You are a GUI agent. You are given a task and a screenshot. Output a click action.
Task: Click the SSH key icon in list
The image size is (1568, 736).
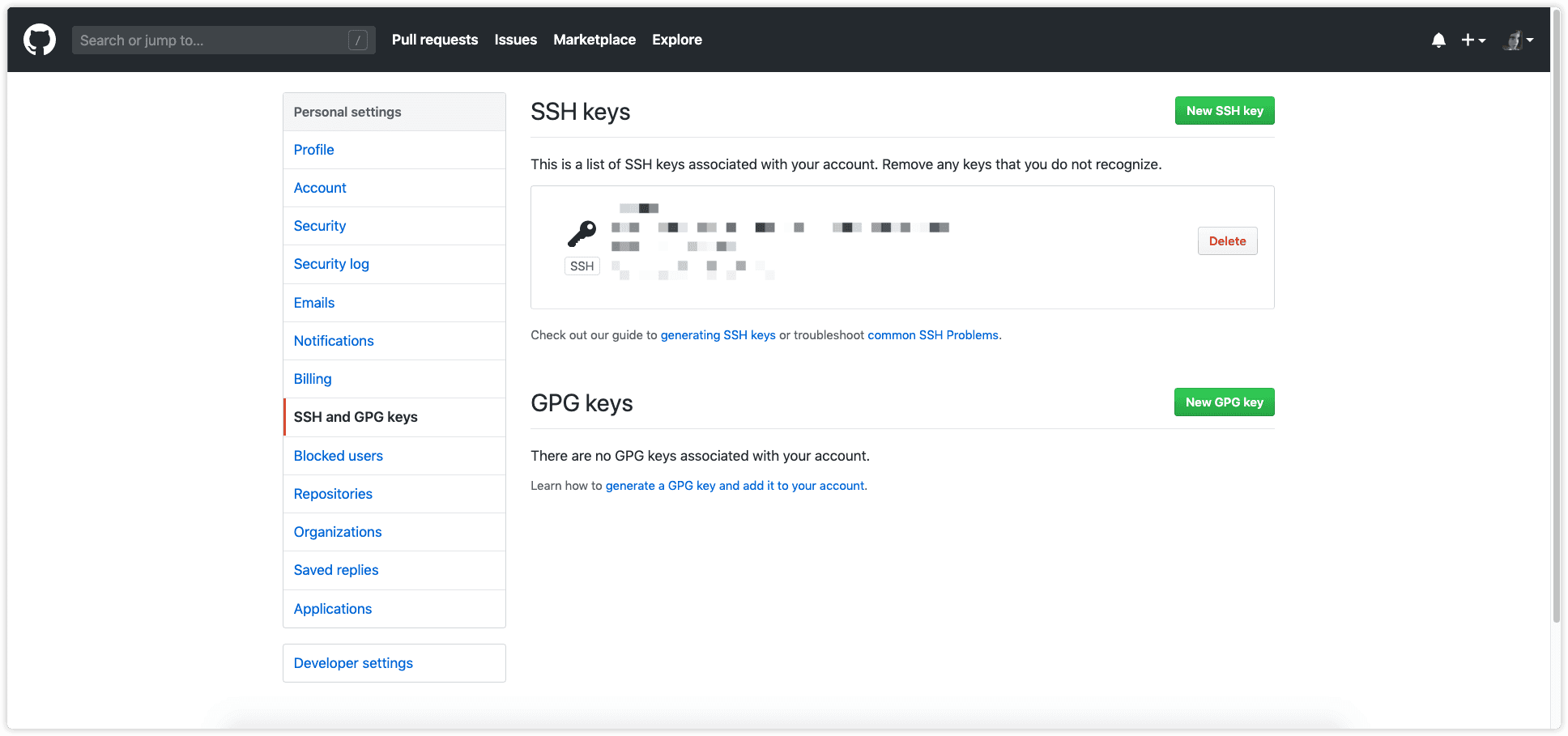click(x=582, y=234)
